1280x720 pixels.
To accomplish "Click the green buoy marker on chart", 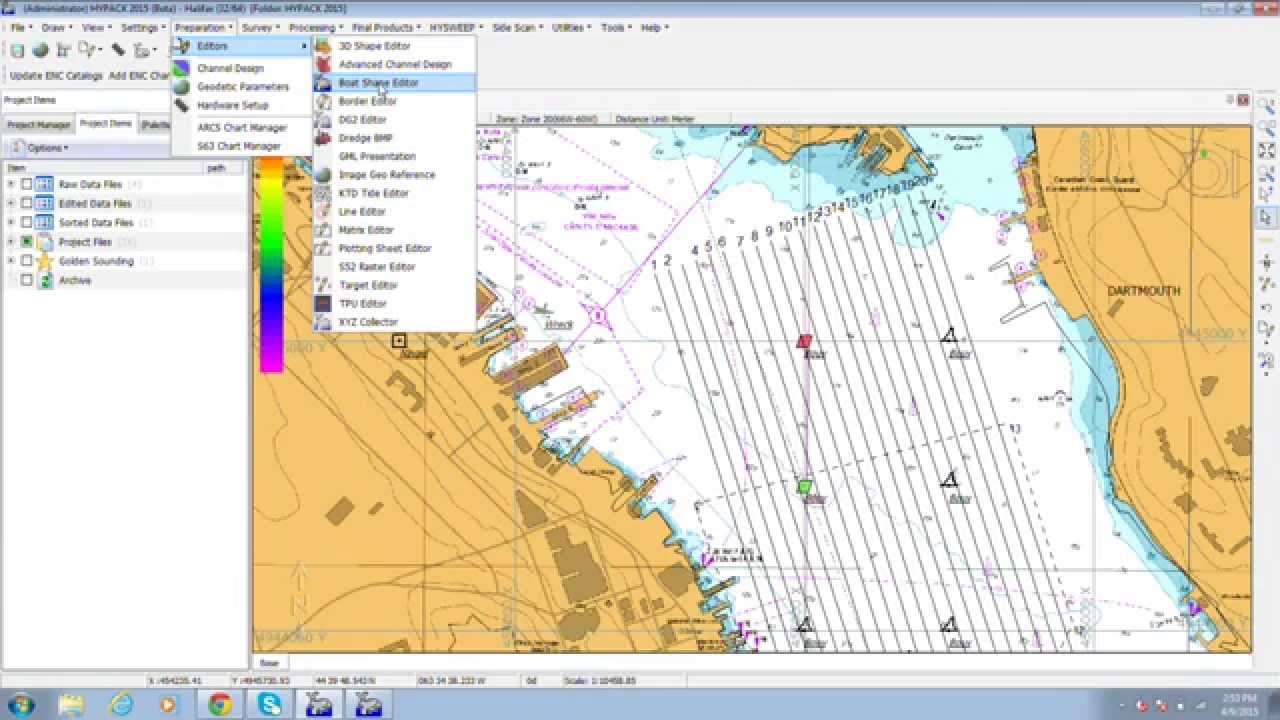I will [x=804, y=487].
